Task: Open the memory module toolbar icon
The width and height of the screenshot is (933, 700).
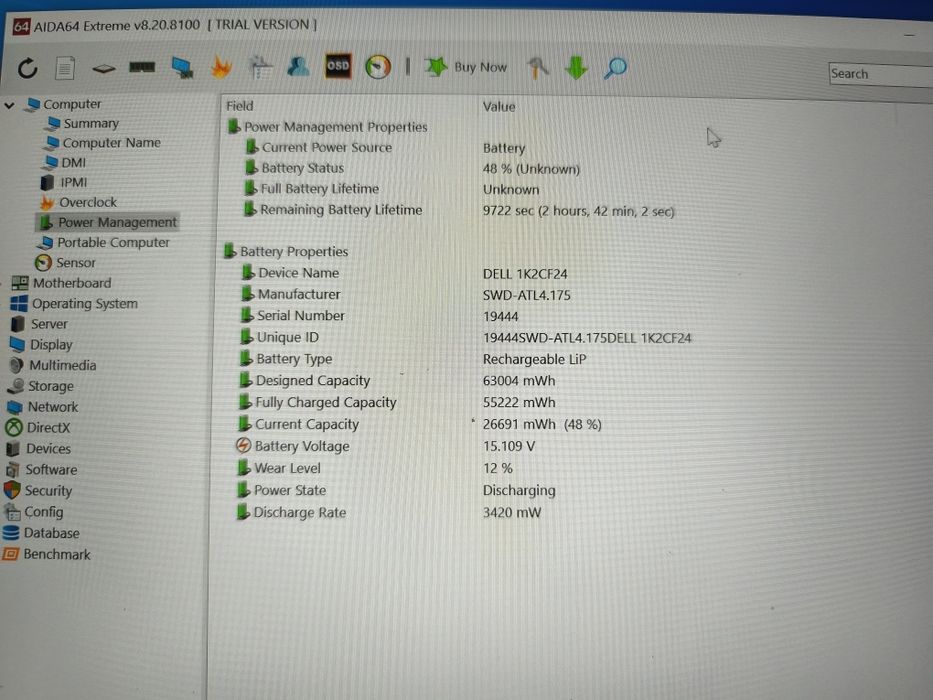Action: point(142,67)
